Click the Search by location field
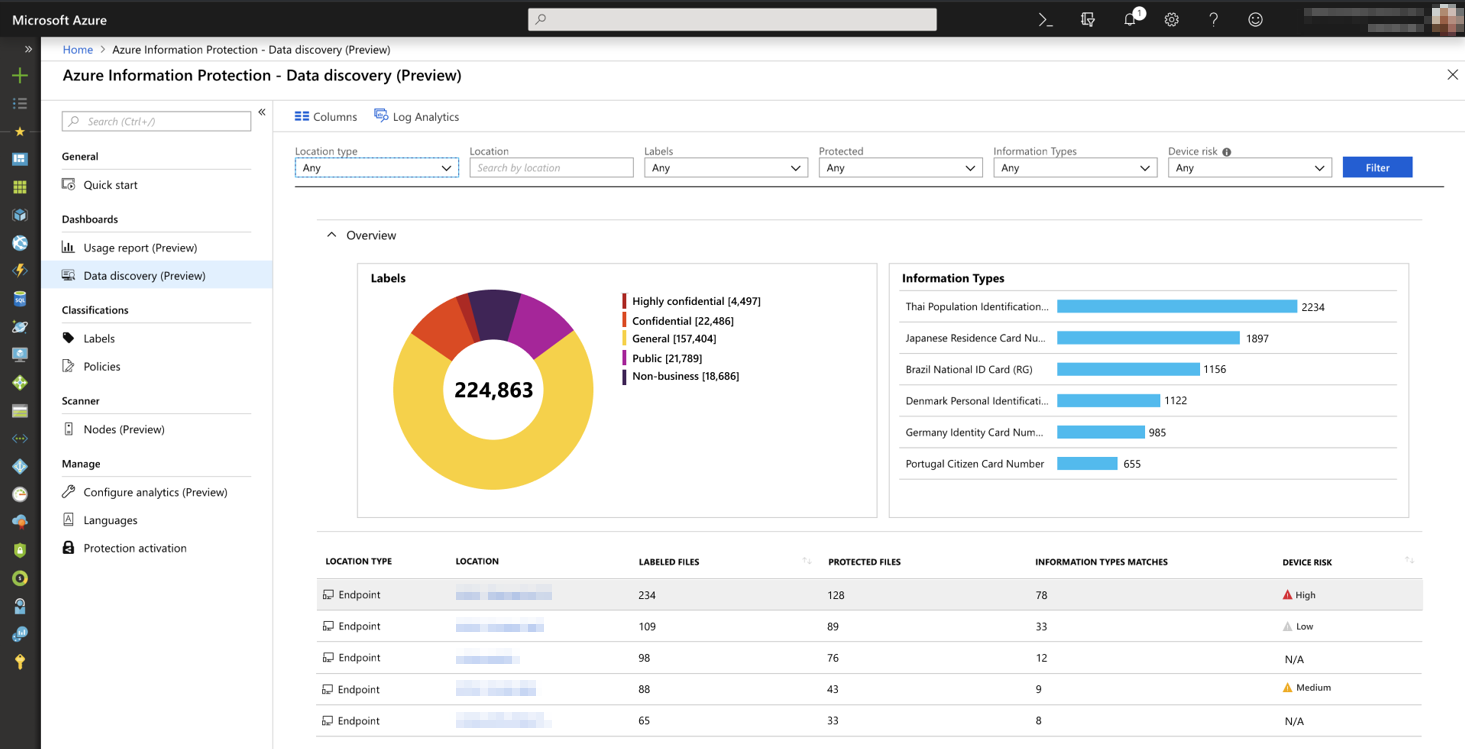Image resolution: width=1465 pixels, height=749 pixels. [551, 167]
